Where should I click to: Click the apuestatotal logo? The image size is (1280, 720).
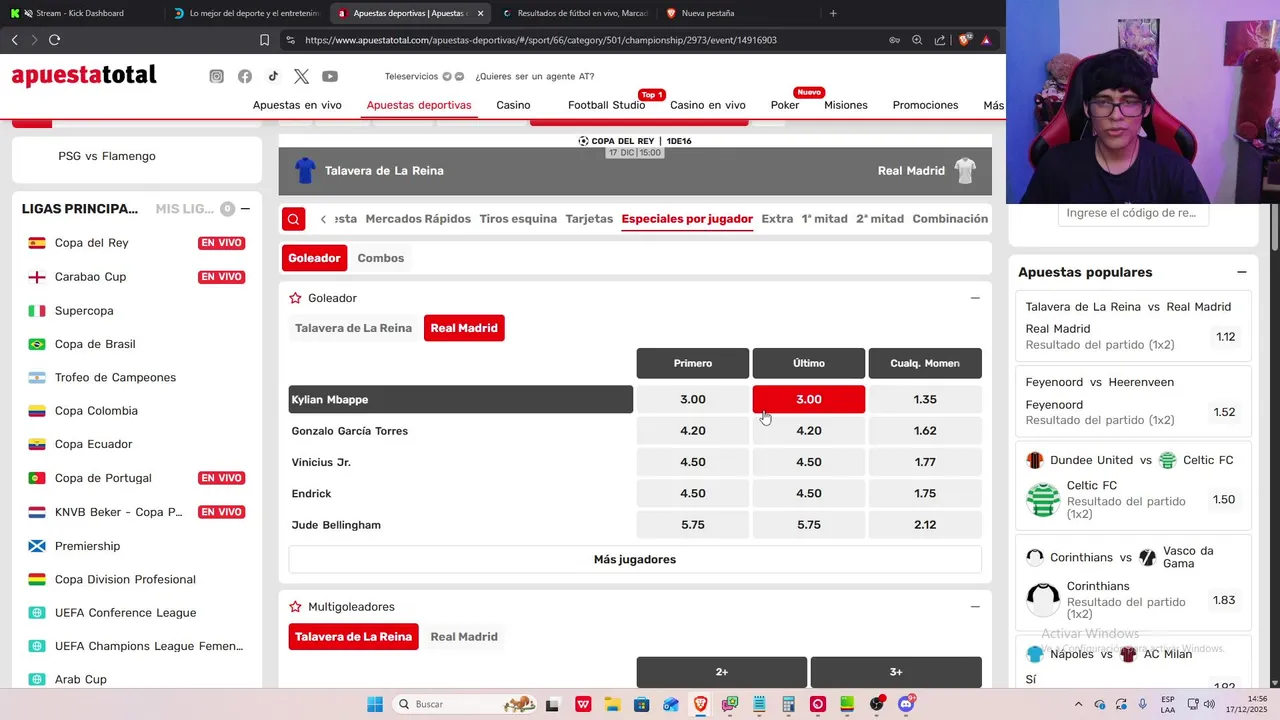point(84,76)
